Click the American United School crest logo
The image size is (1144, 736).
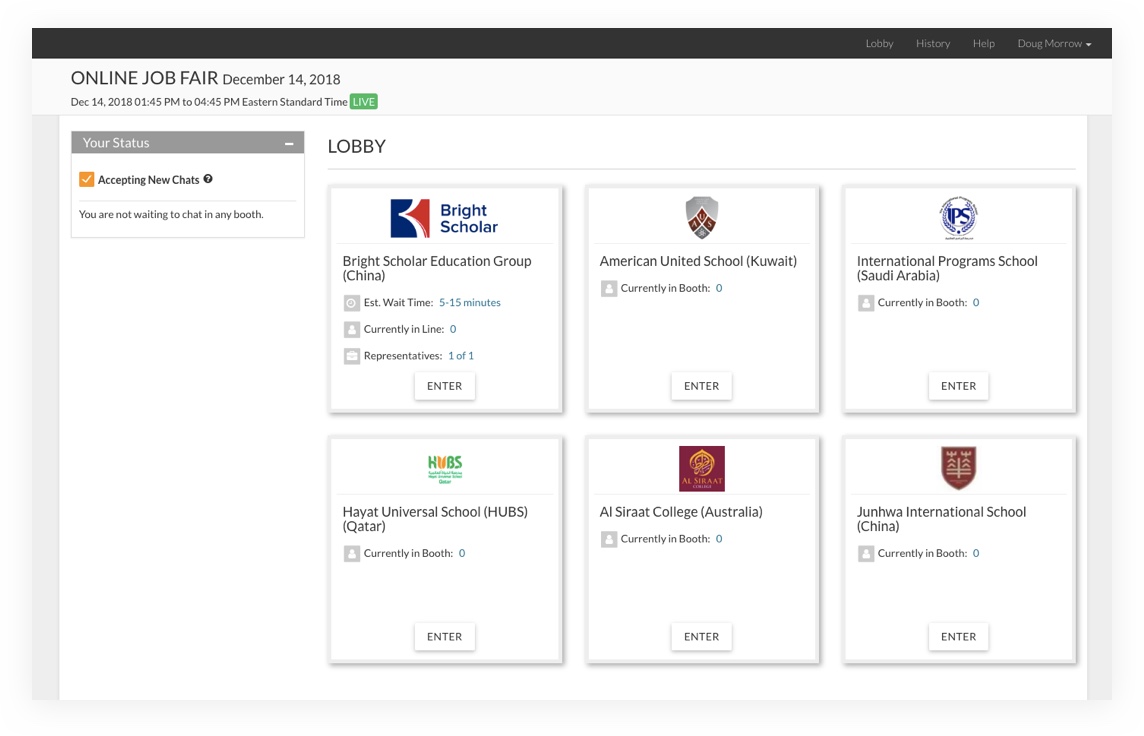[702, 217]
